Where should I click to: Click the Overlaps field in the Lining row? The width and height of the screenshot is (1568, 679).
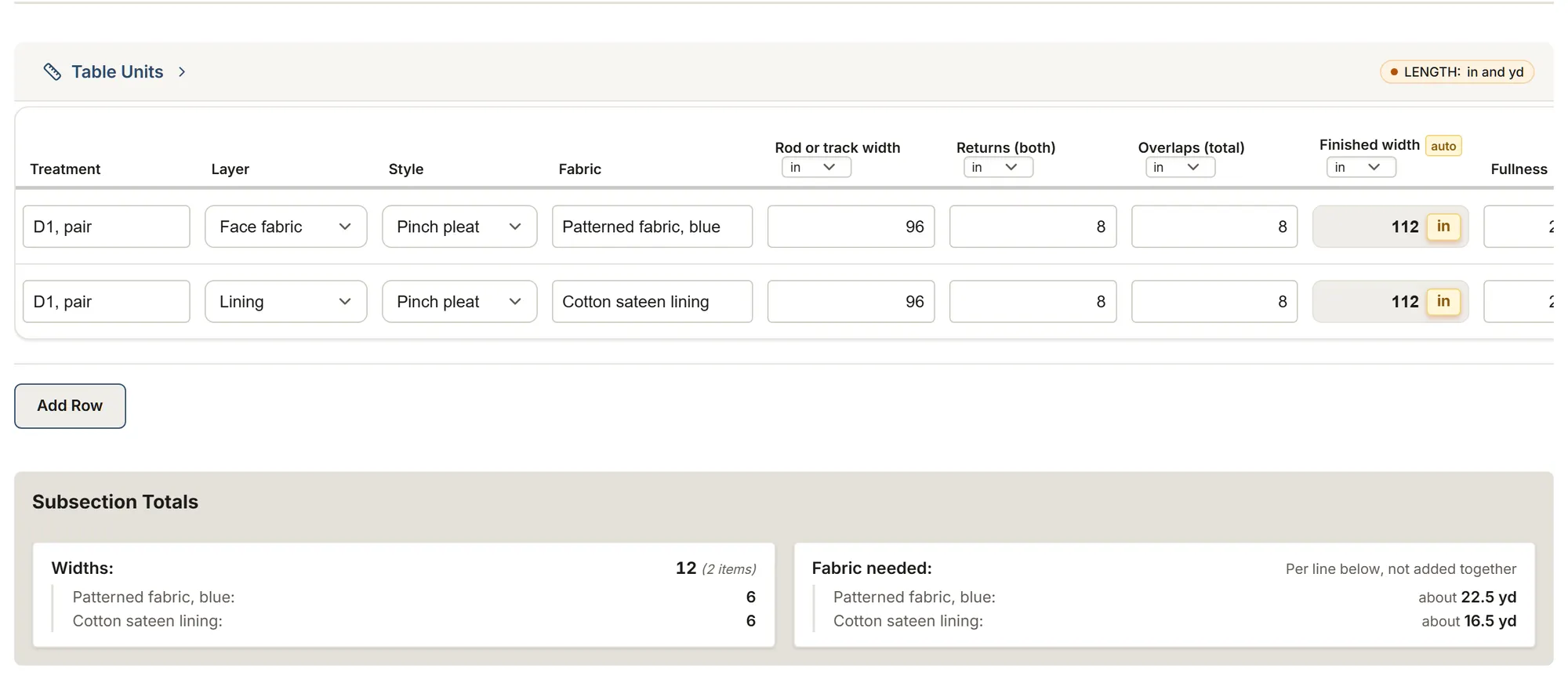(x=1214, y=302)
